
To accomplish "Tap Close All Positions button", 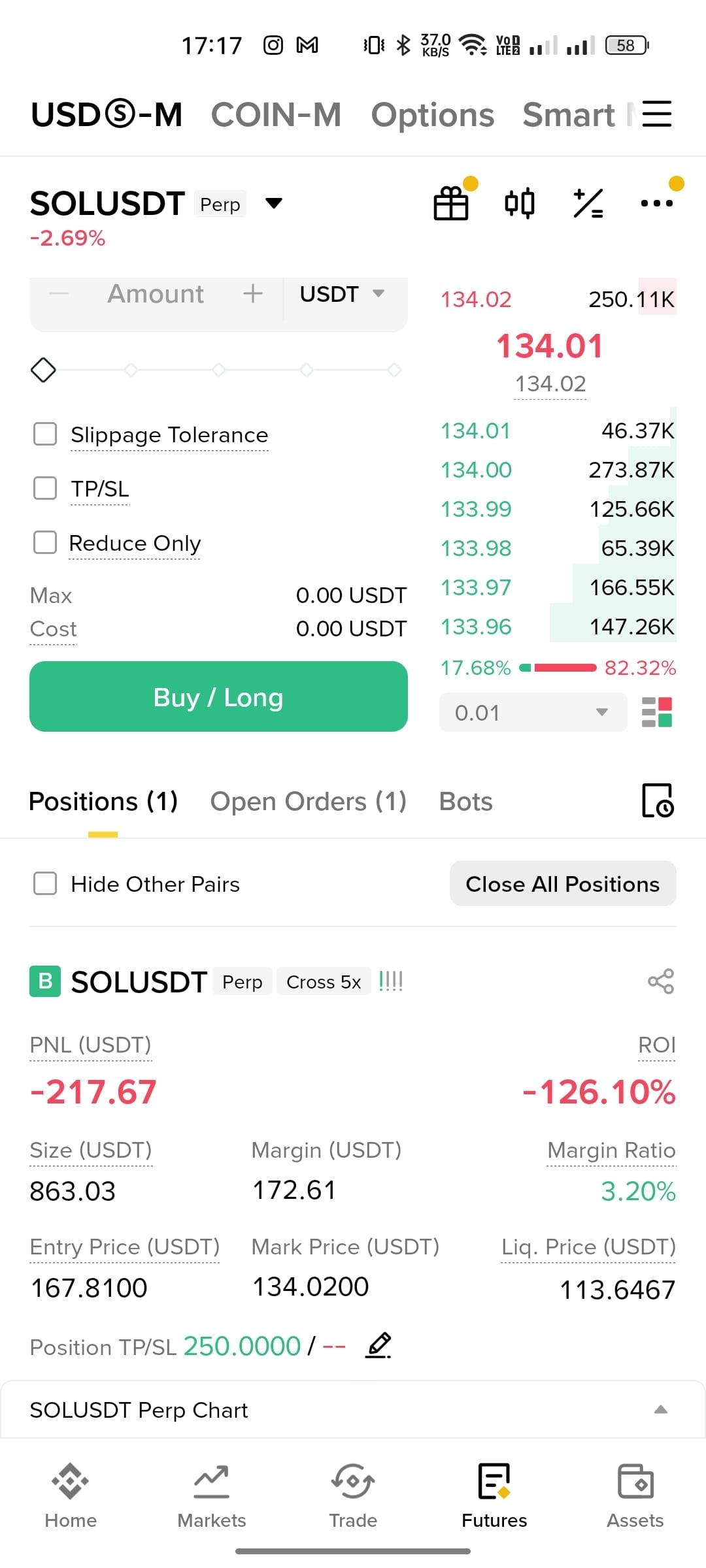I will coord(563,883).
